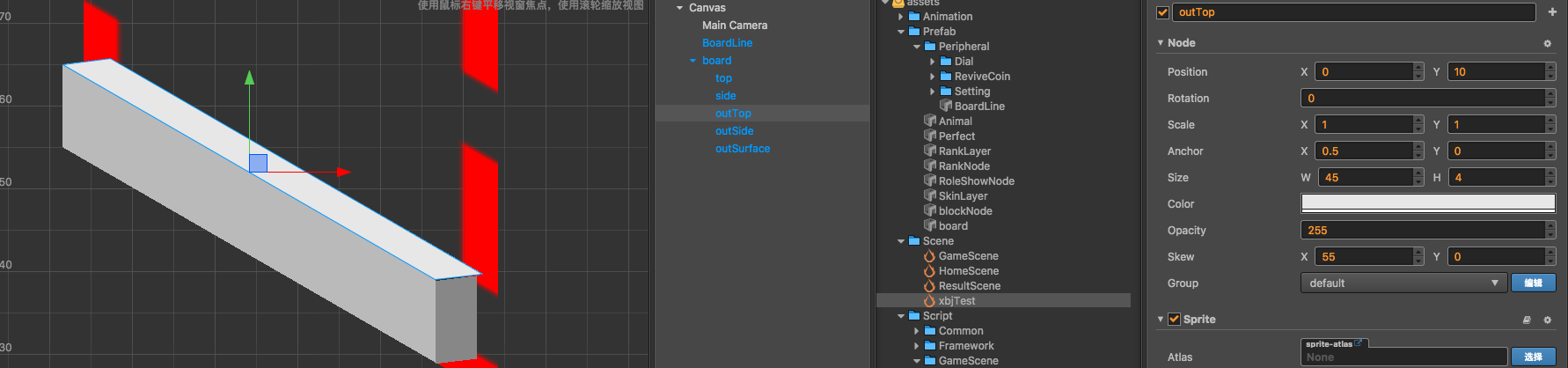
Task: Click the blue Group edit button
Action: [1533, 283]
